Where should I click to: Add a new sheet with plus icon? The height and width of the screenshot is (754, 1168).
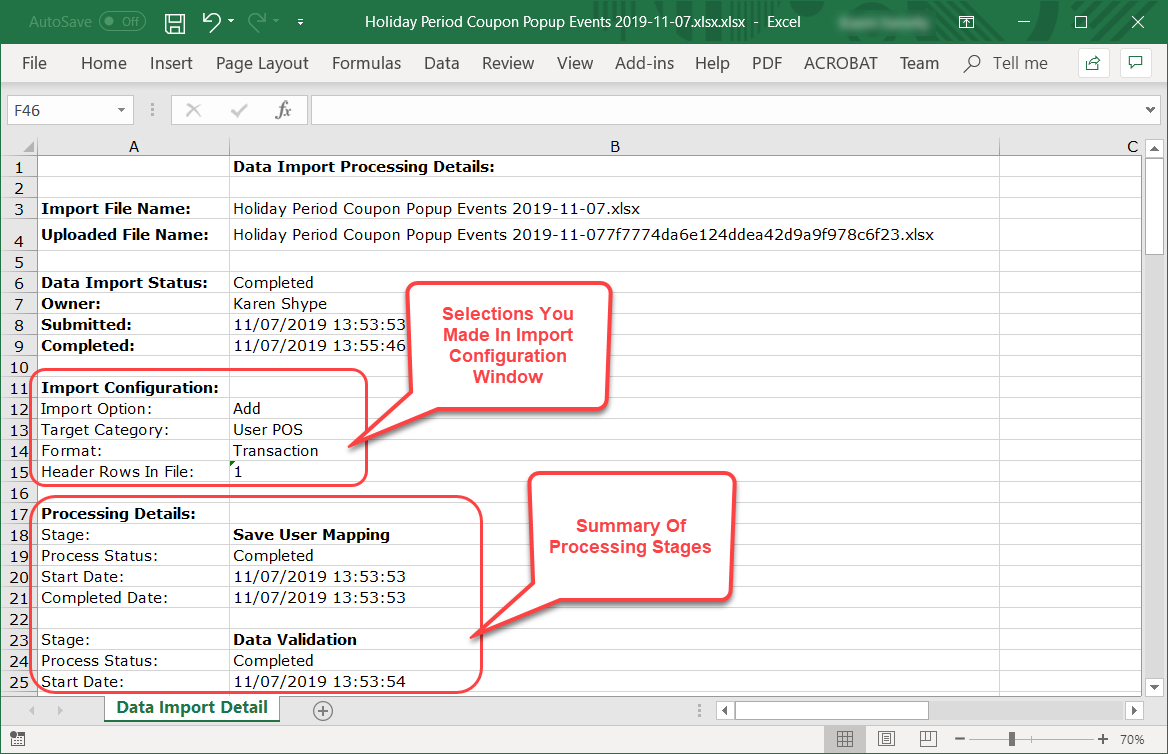322,710
